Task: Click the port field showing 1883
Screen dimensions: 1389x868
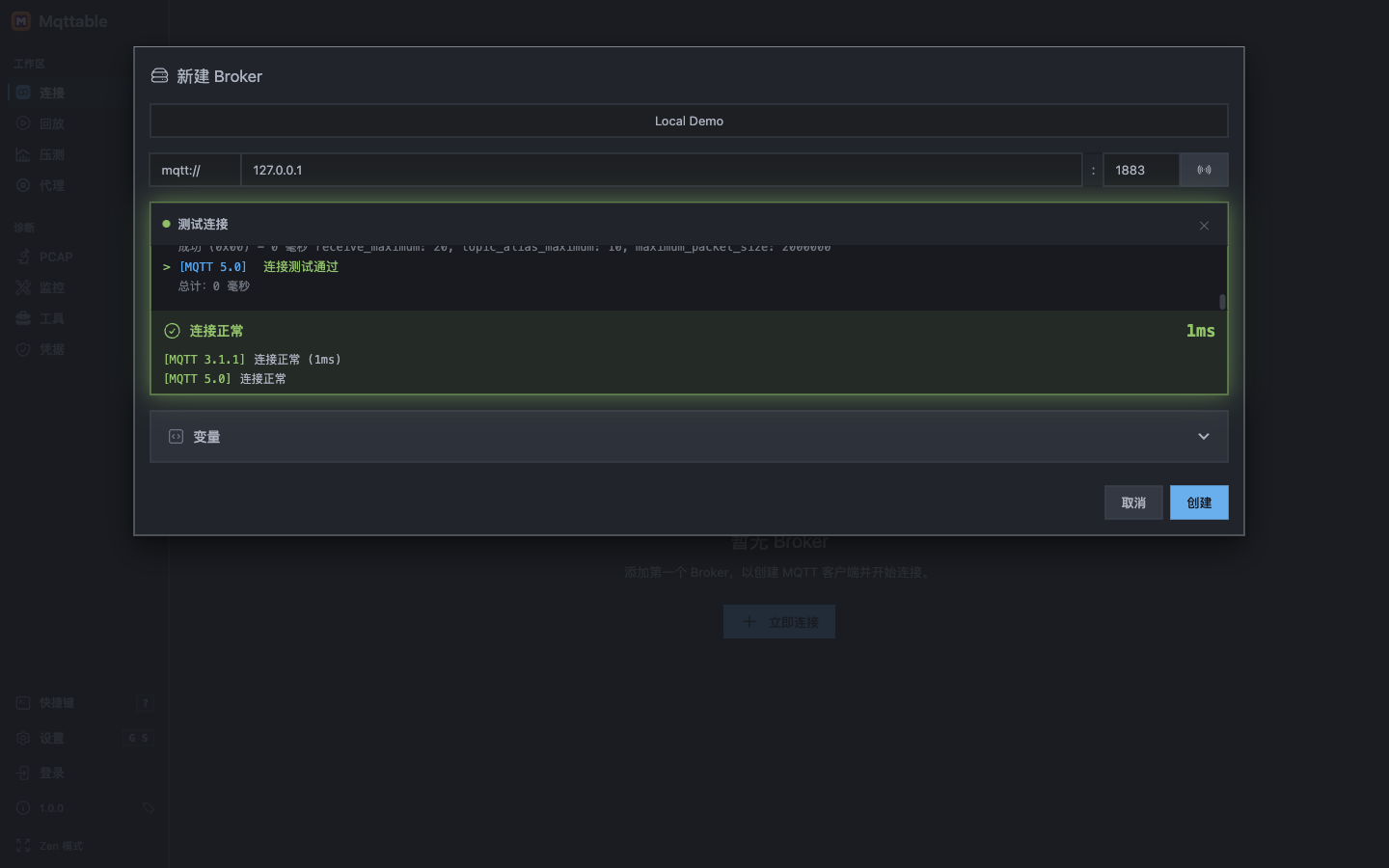Action: point(1141,170)
